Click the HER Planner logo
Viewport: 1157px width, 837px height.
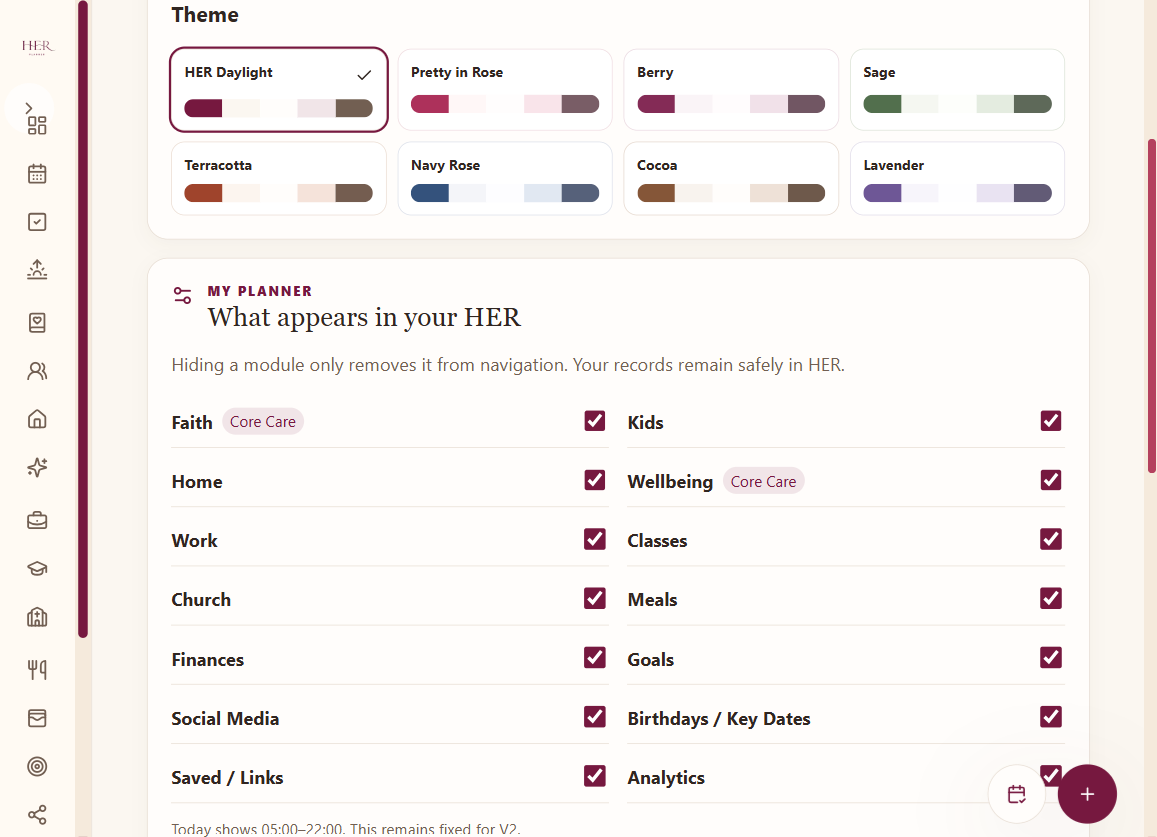38,47
